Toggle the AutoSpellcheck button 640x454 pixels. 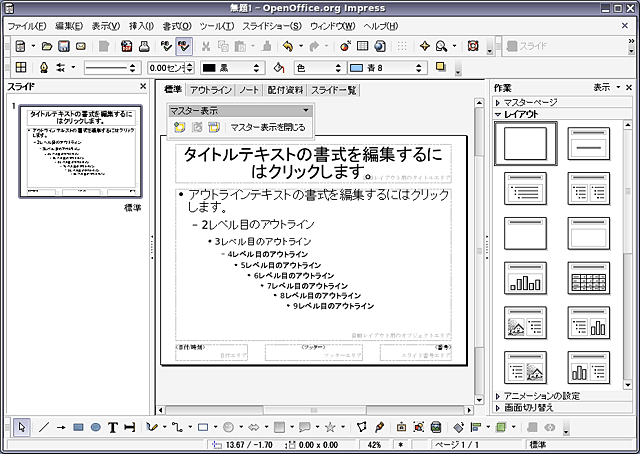click(x=184, y=46)
